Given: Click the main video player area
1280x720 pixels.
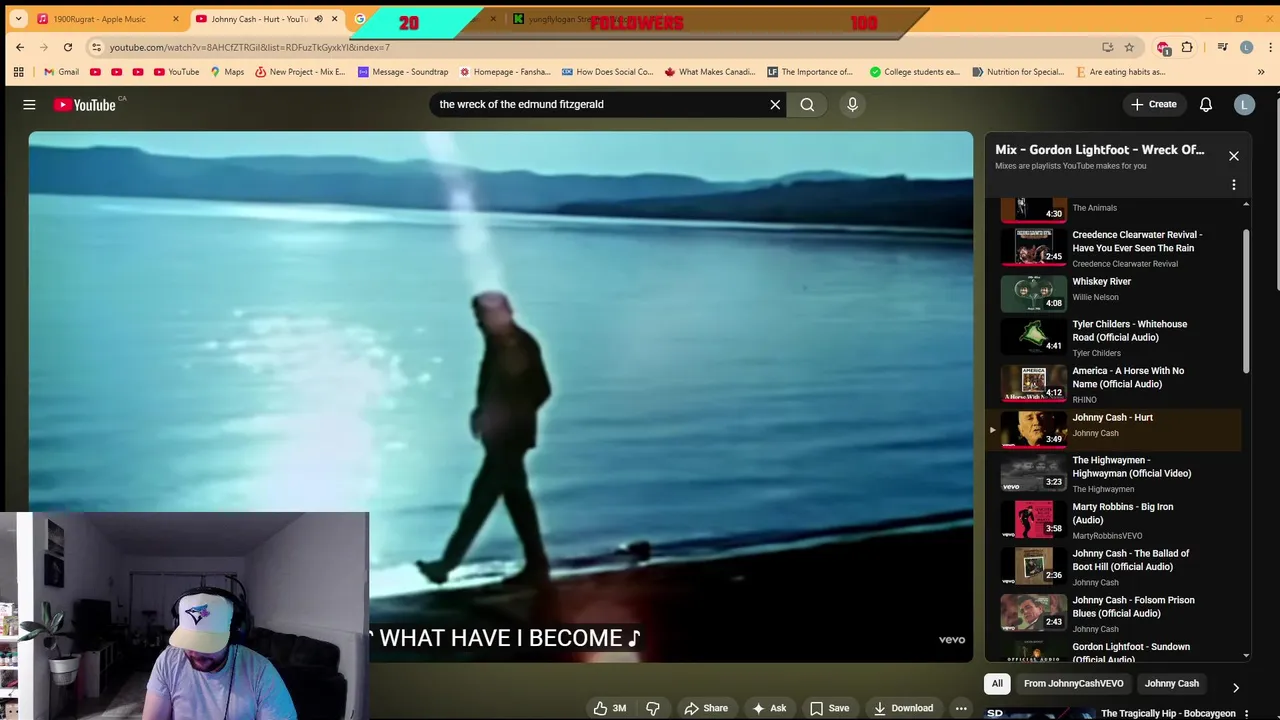Looking at the screenshot, I should click(x=500, y=397).
